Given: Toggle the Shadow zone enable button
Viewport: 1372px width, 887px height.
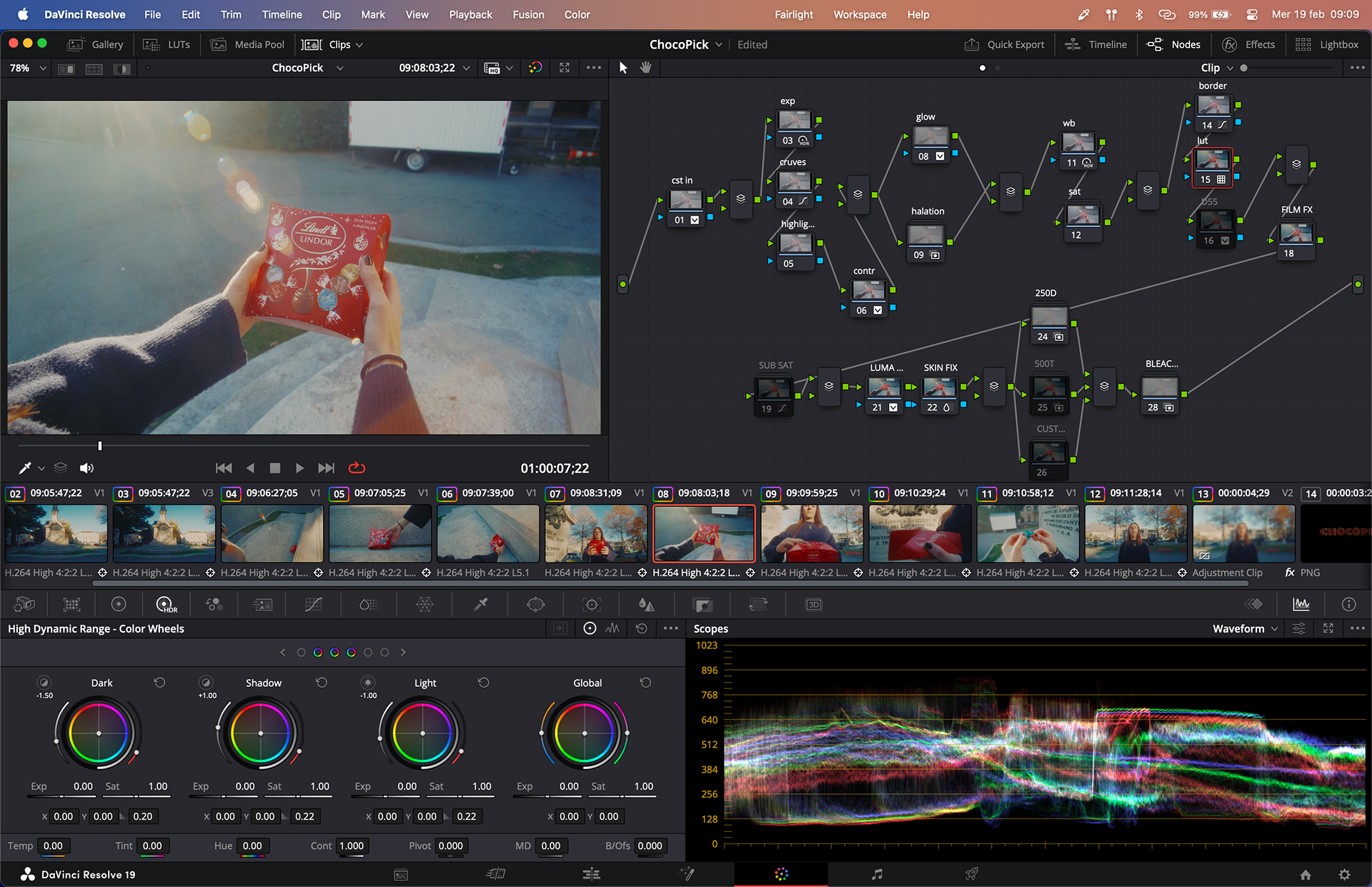Looking at the screenshot, I should 206,683.
